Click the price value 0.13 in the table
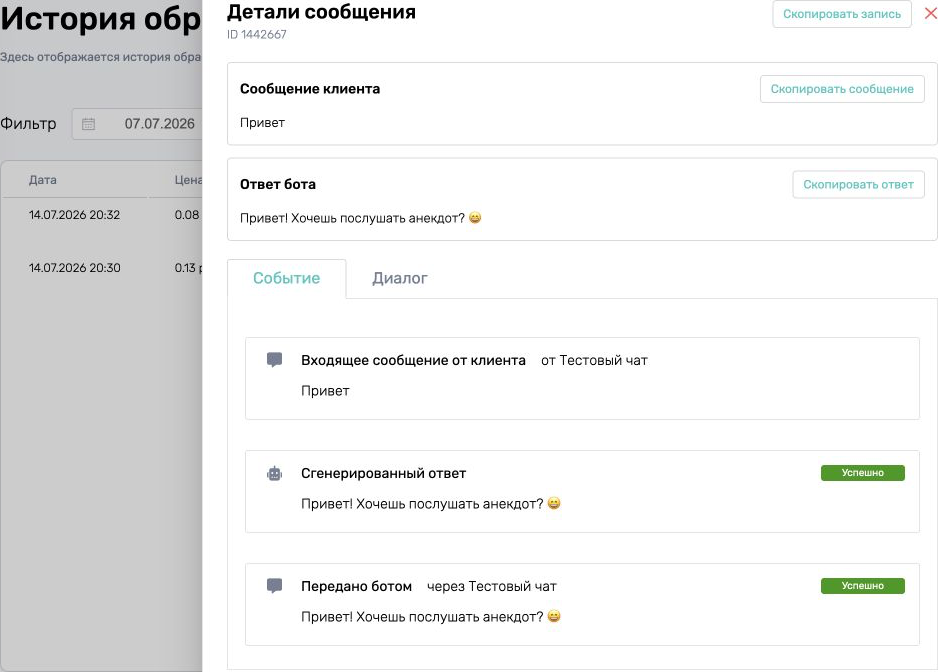938x672 pixels. (185, 268)
